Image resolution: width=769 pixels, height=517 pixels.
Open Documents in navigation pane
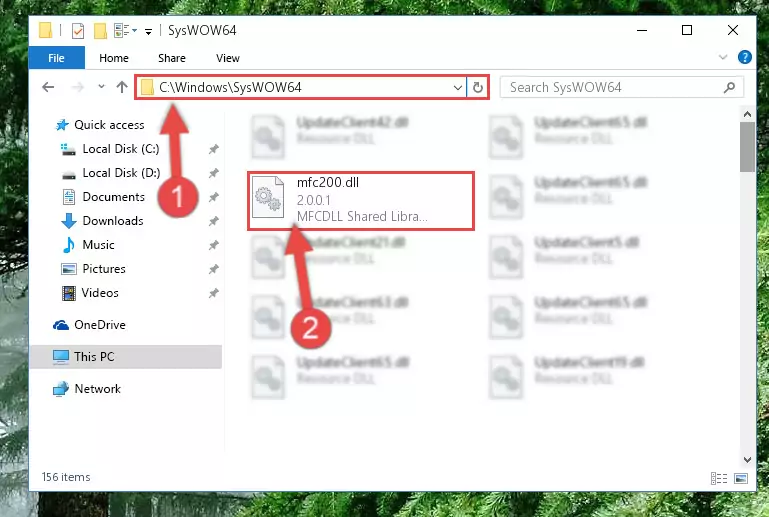click(x=113, y=197)
